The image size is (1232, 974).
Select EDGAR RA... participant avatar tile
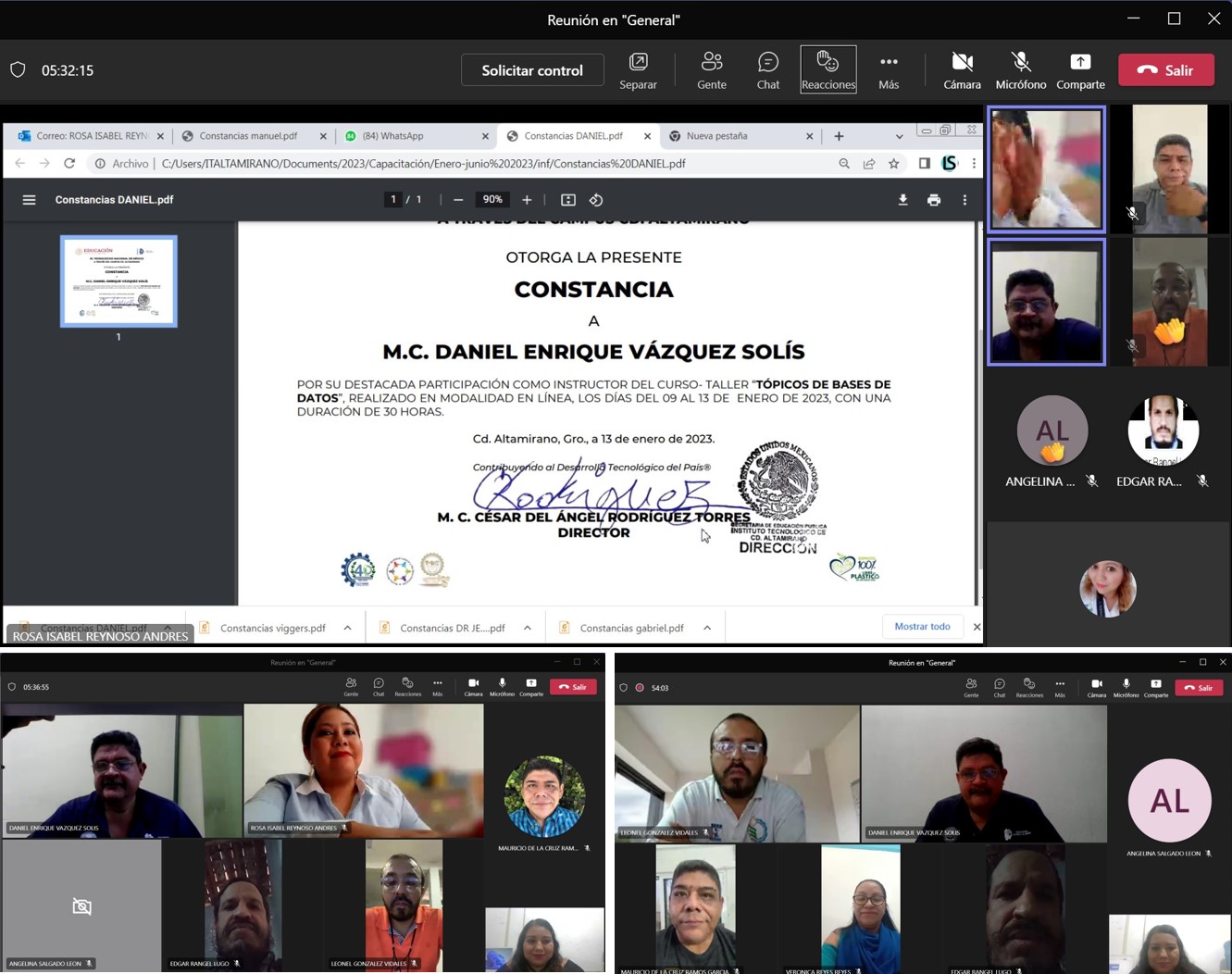tap(1164, 431)
